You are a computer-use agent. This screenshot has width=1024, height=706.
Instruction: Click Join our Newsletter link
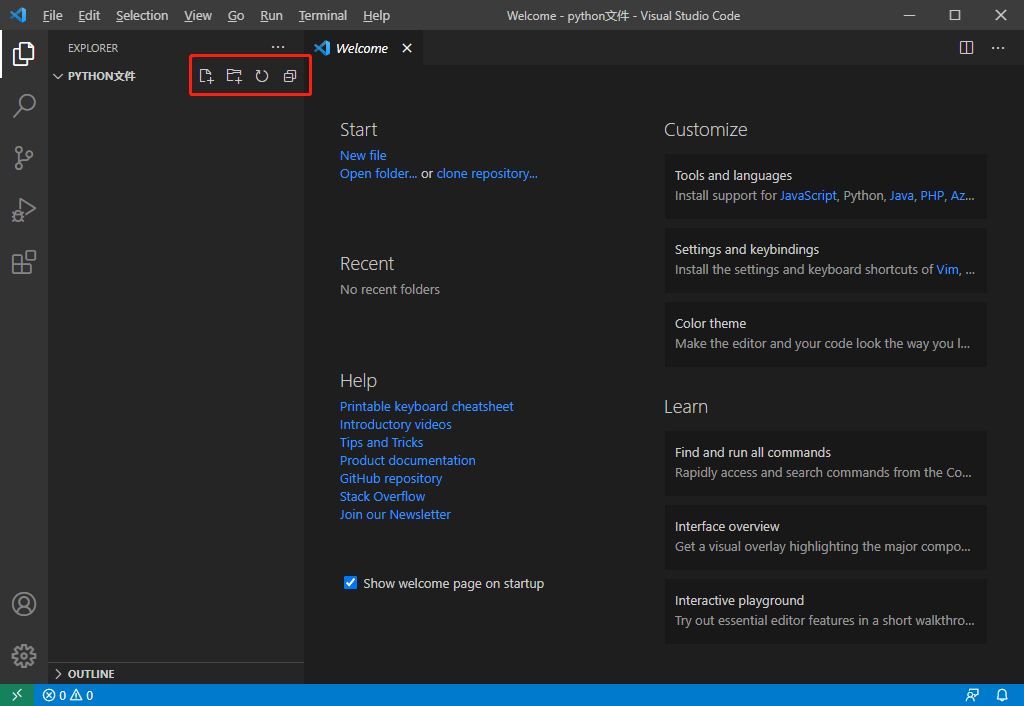click(395, 515)
